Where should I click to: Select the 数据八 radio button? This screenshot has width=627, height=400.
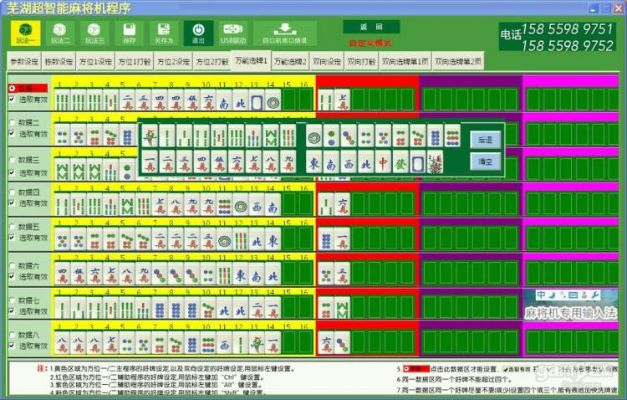(12, 335)
